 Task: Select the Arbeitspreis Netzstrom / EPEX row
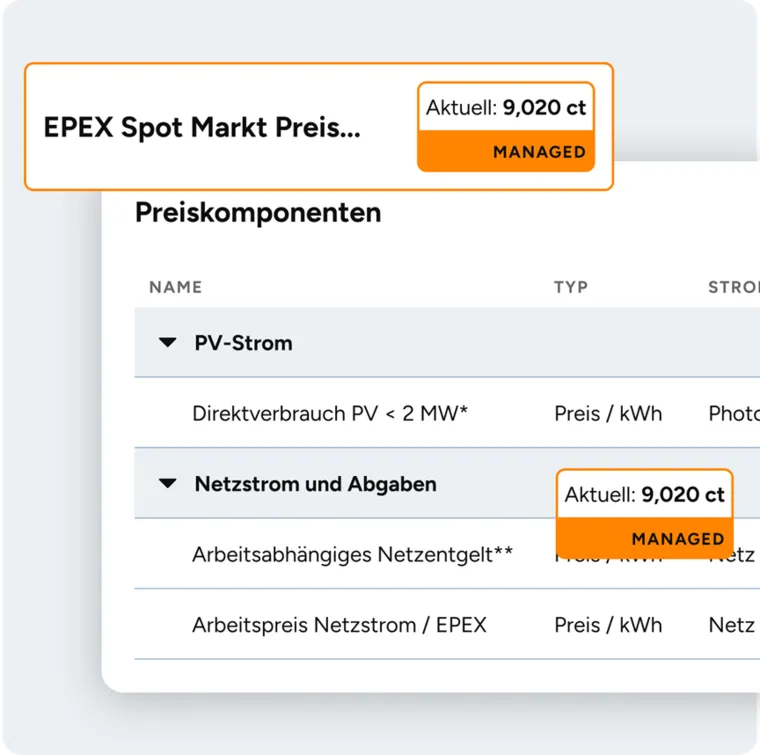pos(339,625)
